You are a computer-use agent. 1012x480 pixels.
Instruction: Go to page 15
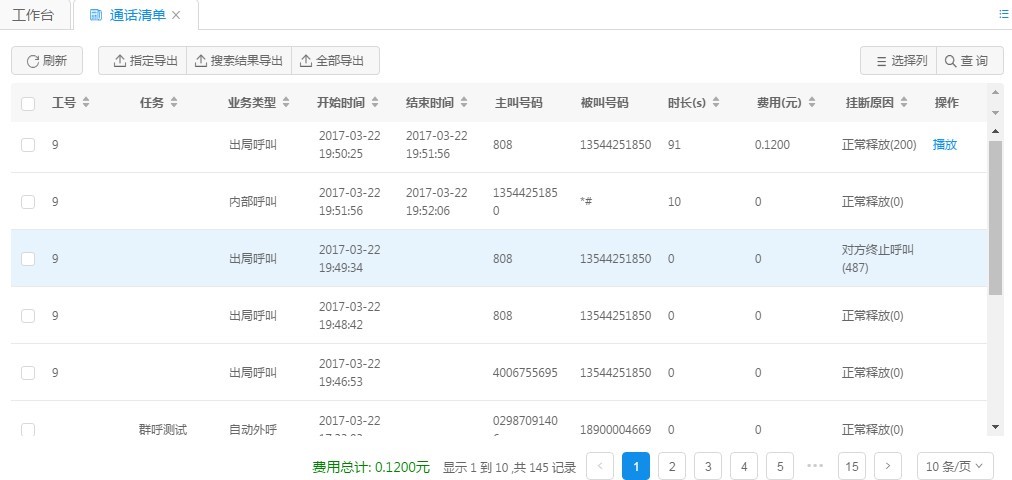(851, 466)
